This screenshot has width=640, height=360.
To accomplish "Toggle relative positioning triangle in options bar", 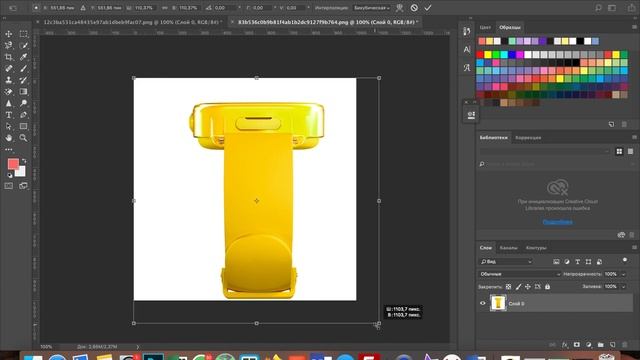I will [x=83, y=8].
